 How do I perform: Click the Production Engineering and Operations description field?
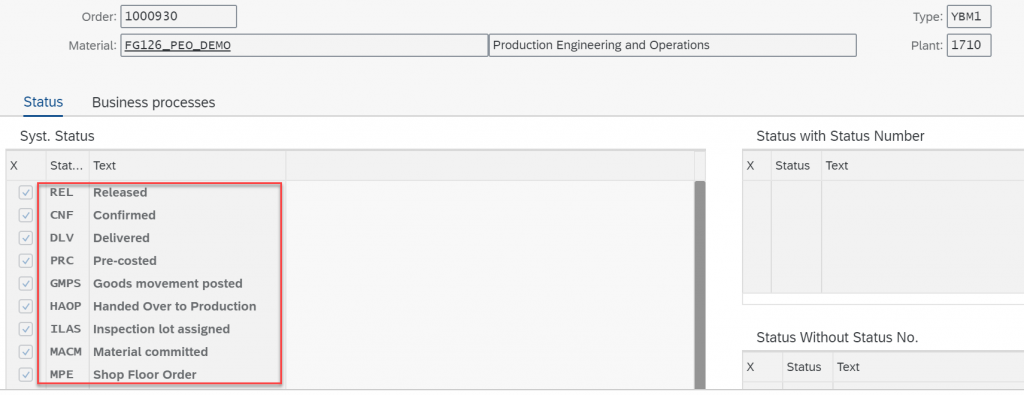(x=673, y=46)
